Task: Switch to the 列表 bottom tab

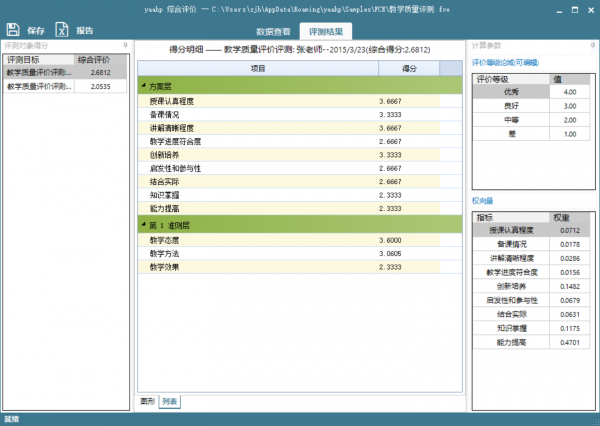Action: tap(170, 401)
